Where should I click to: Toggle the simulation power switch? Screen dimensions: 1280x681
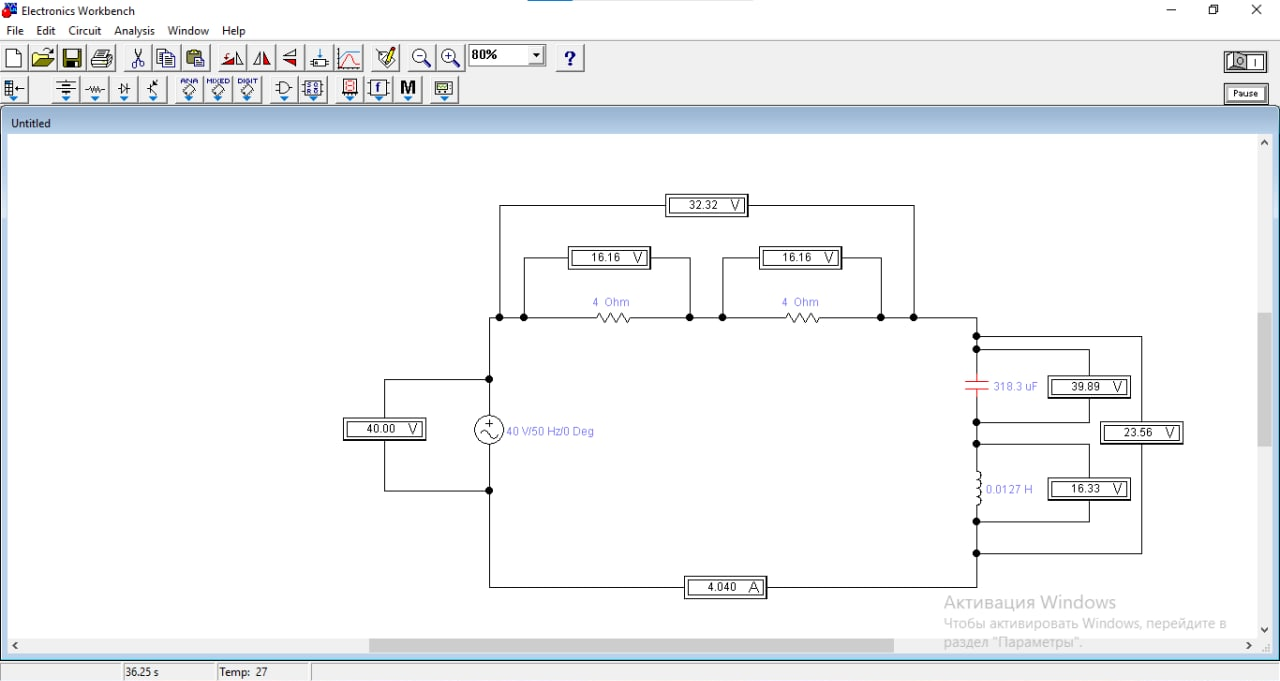(x=1246, y=62)
